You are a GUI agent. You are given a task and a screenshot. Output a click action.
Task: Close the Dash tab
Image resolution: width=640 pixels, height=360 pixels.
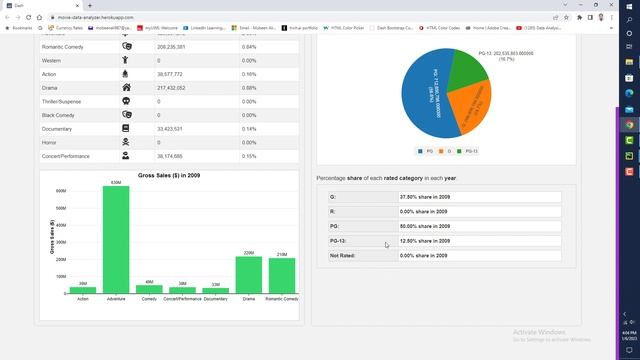tap(77, 6)
